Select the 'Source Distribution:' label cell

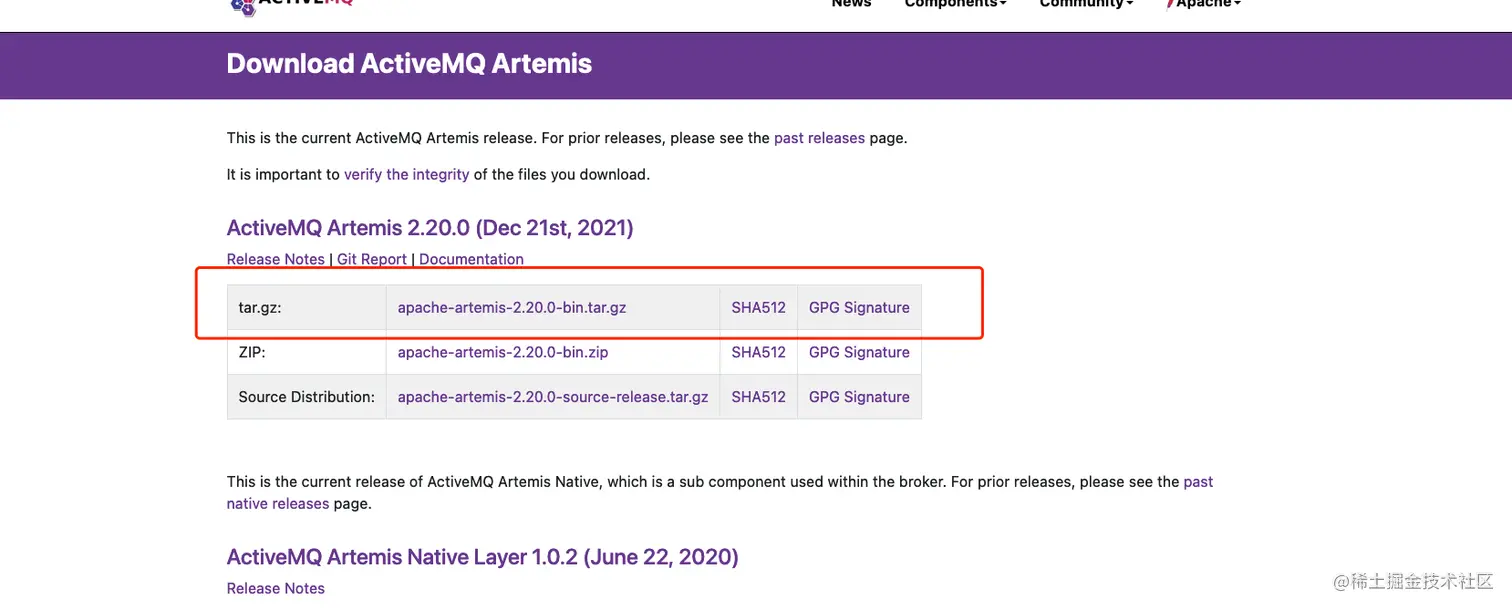[307, 397]
